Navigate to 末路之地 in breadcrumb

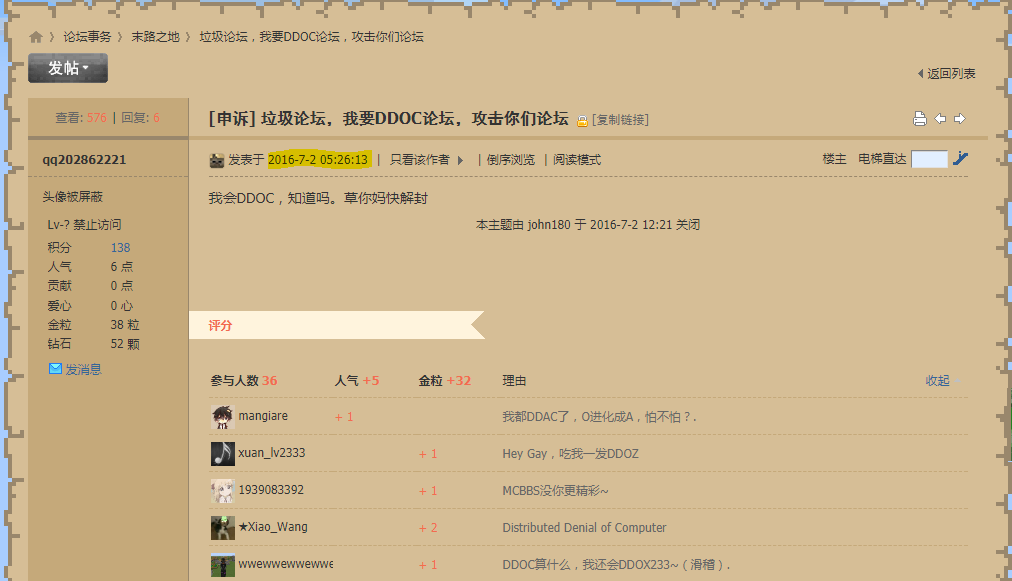pyautogui.click(x=155, y=37)
